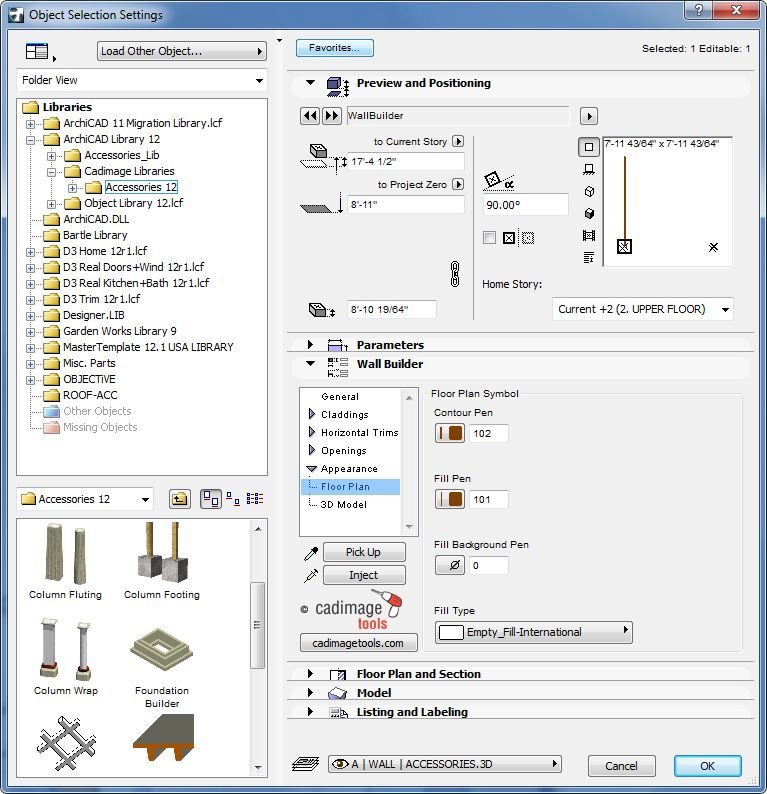Screen dimensions: 767x794
Task: Expand the Listing and Labeling panel
Action: point(310,712)
